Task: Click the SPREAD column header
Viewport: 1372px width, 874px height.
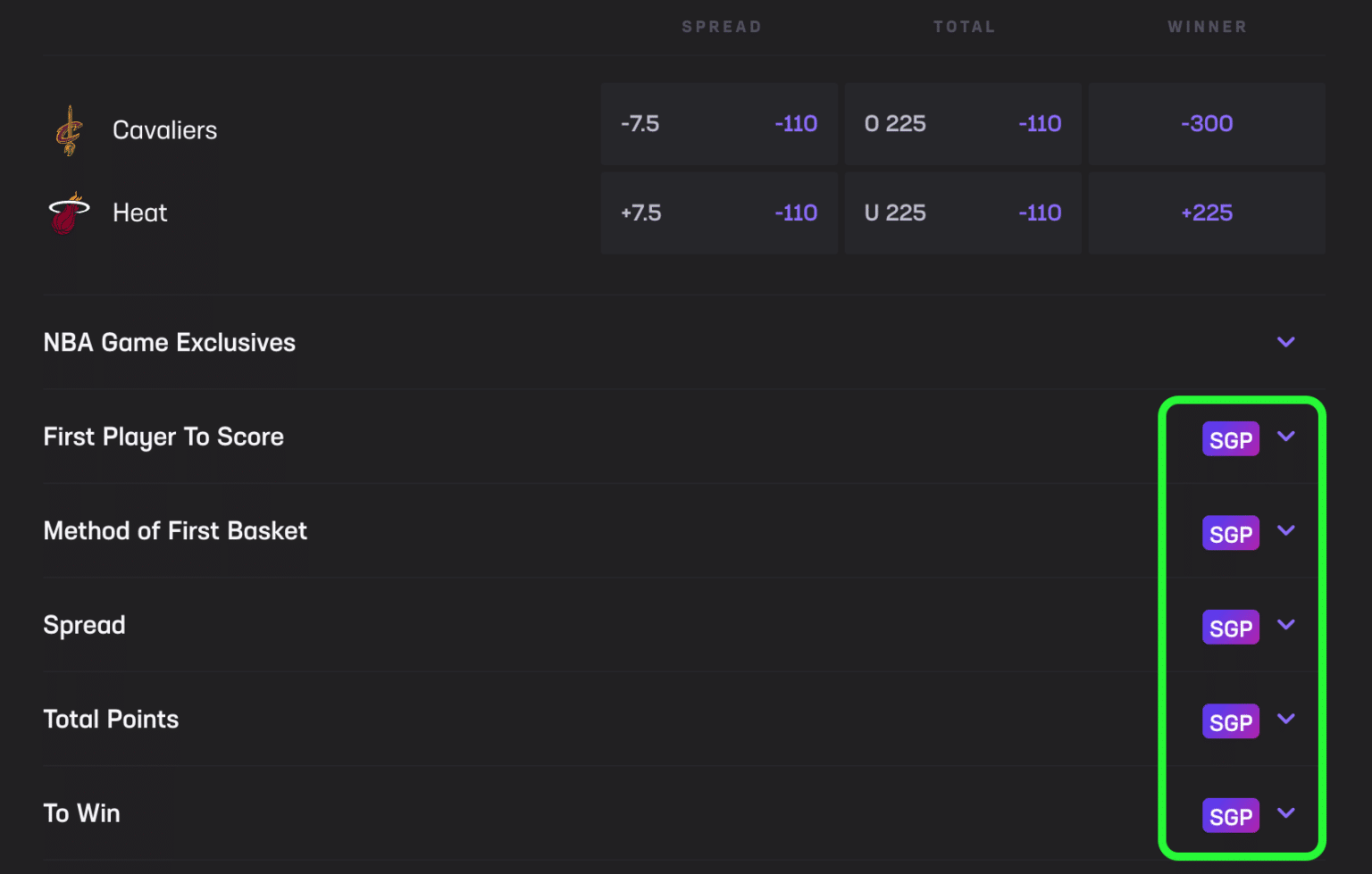Action: (722, 26)
